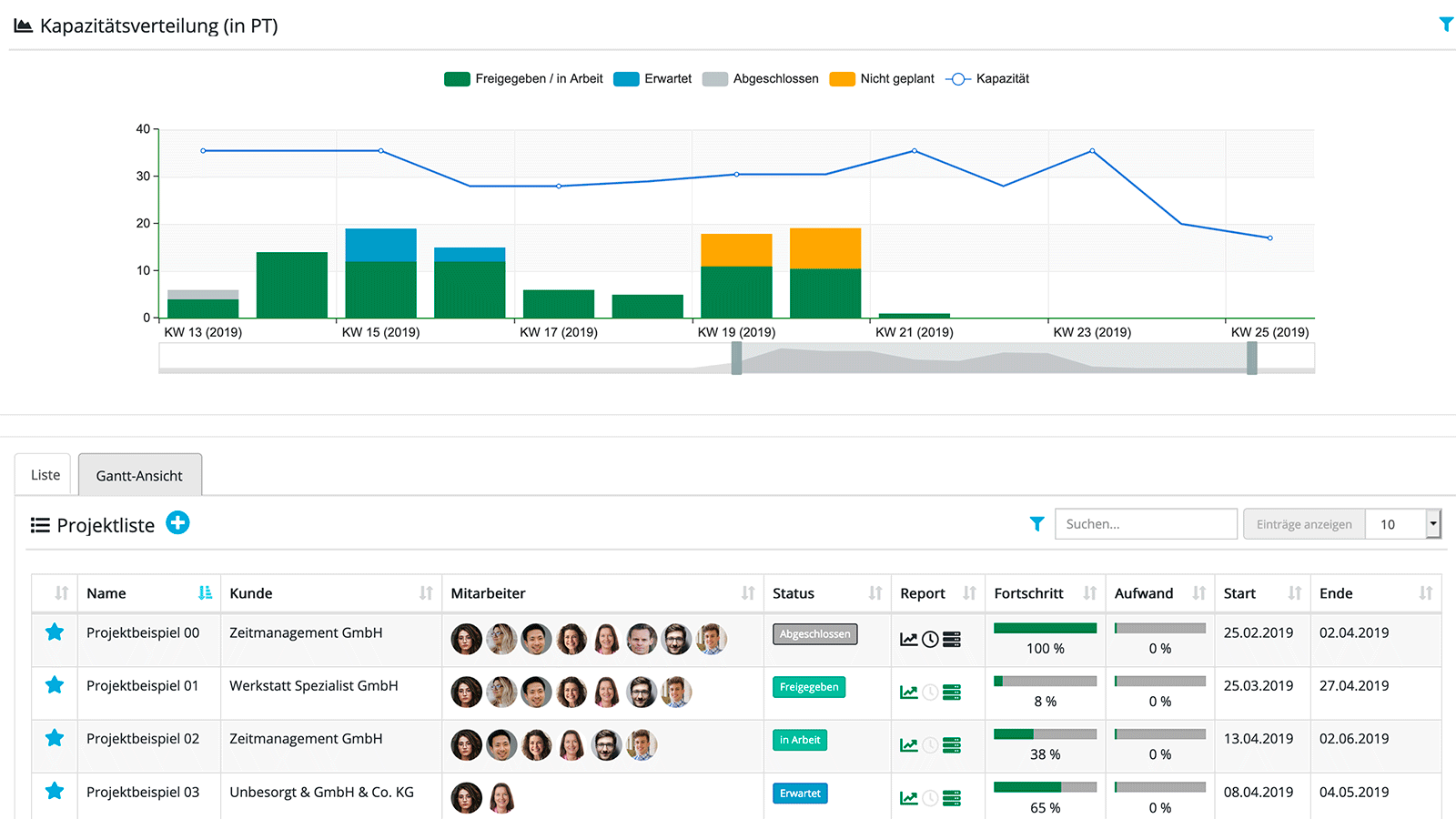This screenshot has width=1456, height=819.
Task: Toggle favorite star for Projektbeispiel 02
Action: pyautogui.click(x=55, y=738)
